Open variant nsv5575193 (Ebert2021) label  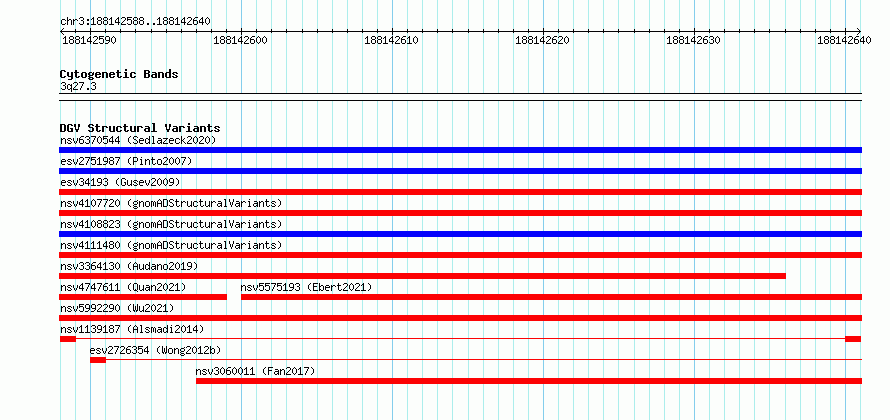(x=307, y=287)
